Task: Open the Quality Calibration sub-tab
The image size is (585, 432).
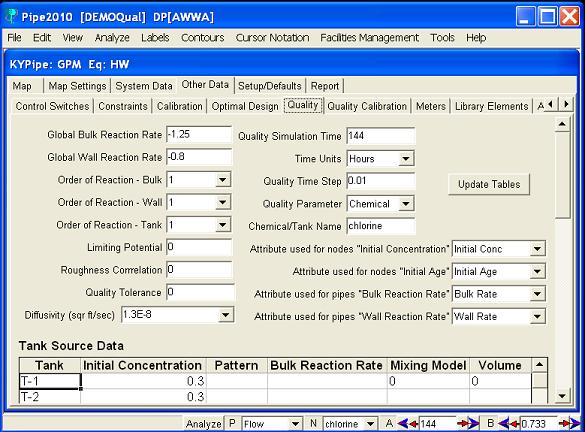Action: click(x=367, y=106)
